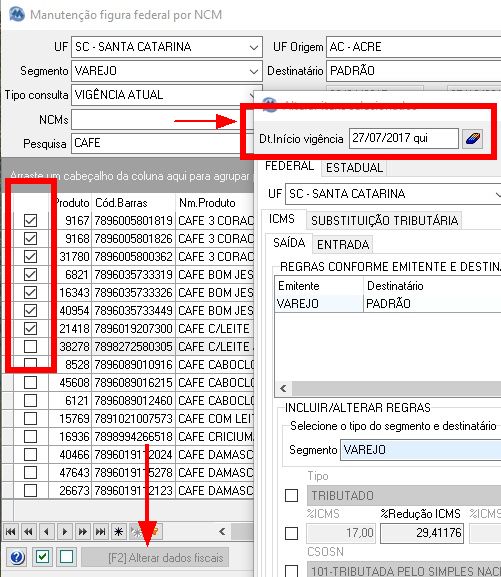Click the [F2] Alterar dados fiscais button
This screenshot has height=577, width=501.
pyautogui.click(x=155, y=557)
